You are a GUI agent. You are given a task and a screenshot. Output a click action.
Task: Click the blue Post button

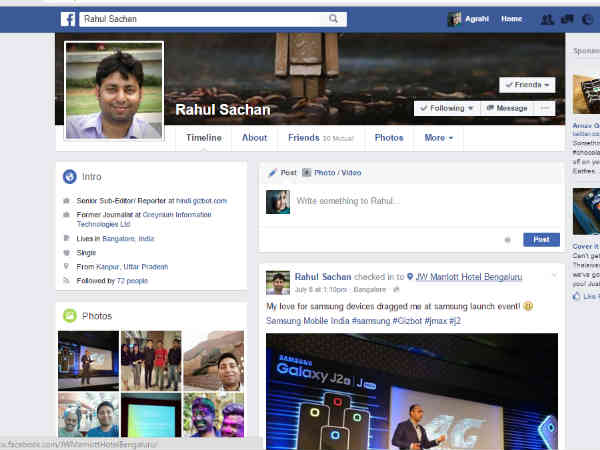point(541,240)
